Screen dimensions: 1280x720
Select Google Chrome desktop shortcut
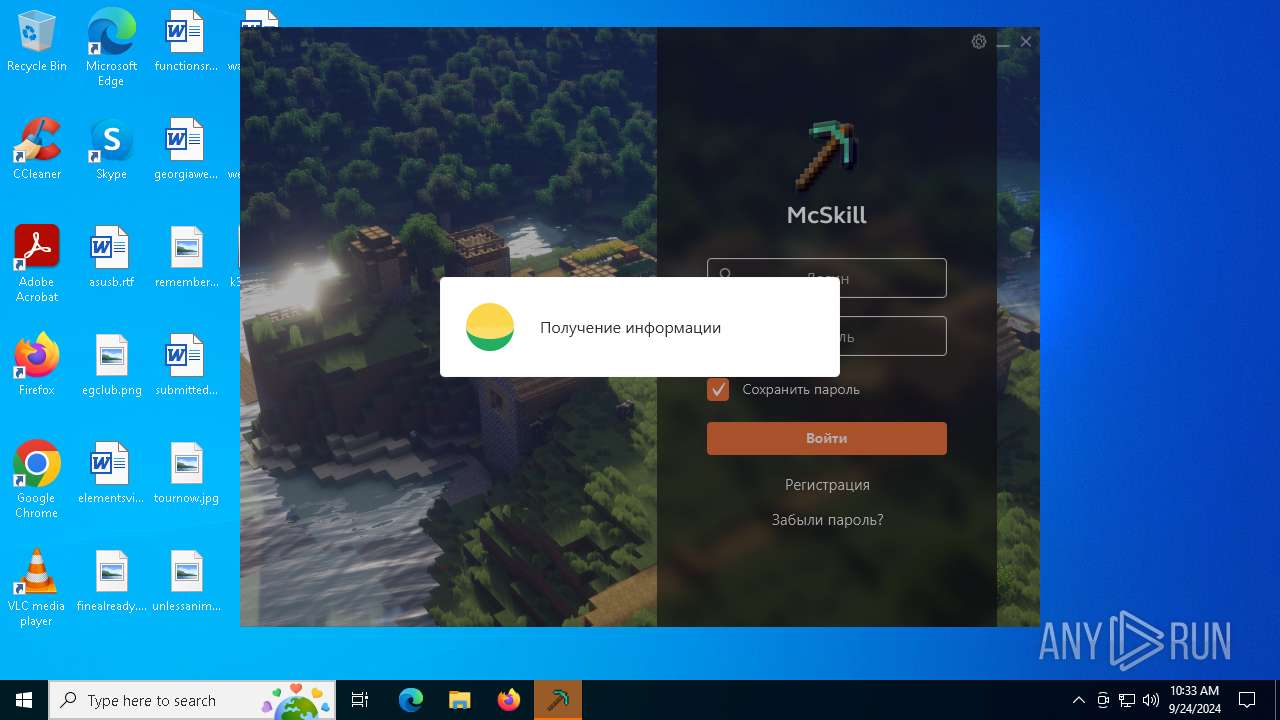(37, 480)
